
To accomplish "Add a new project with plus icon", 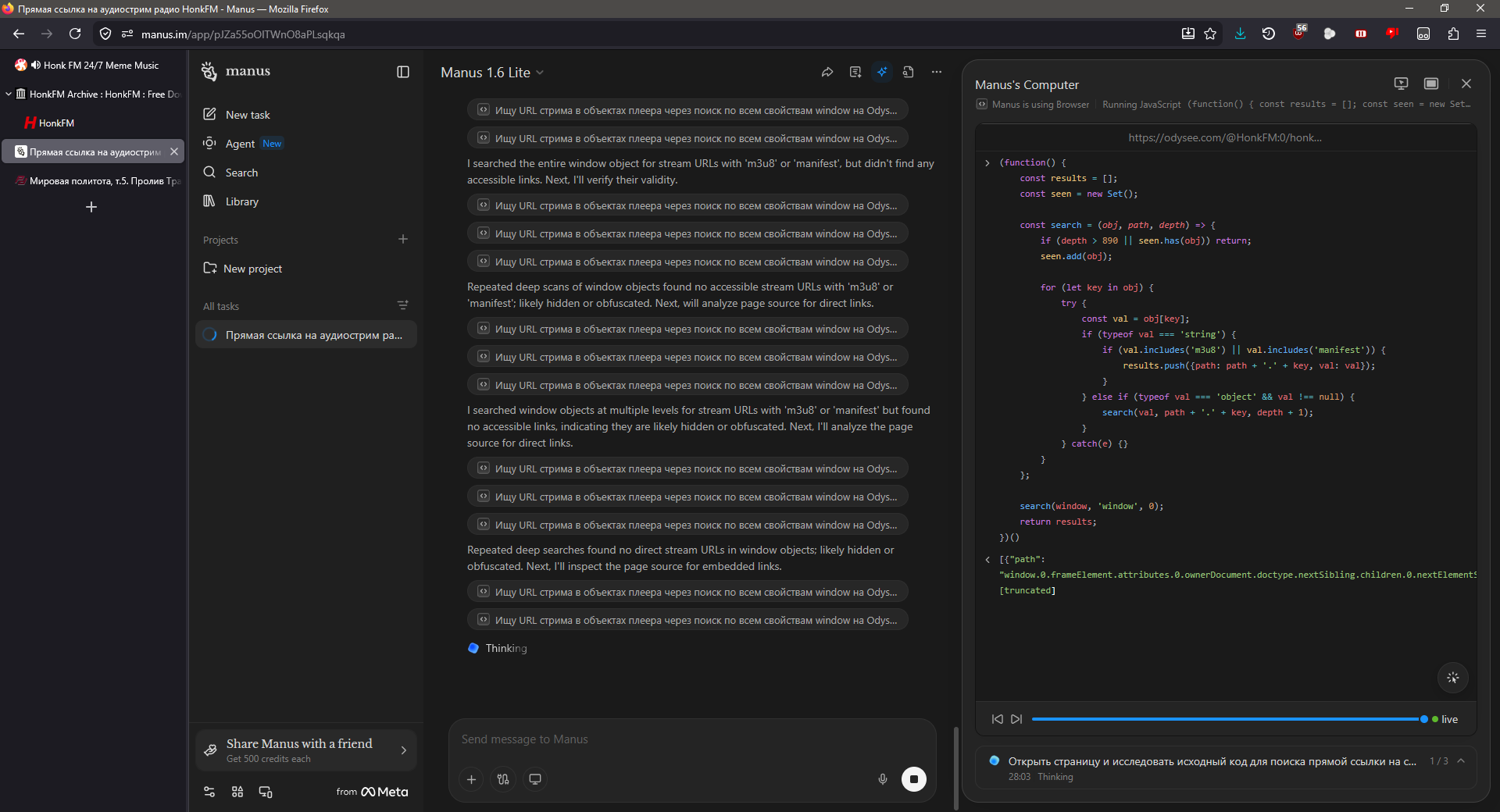I will [403, 239].
